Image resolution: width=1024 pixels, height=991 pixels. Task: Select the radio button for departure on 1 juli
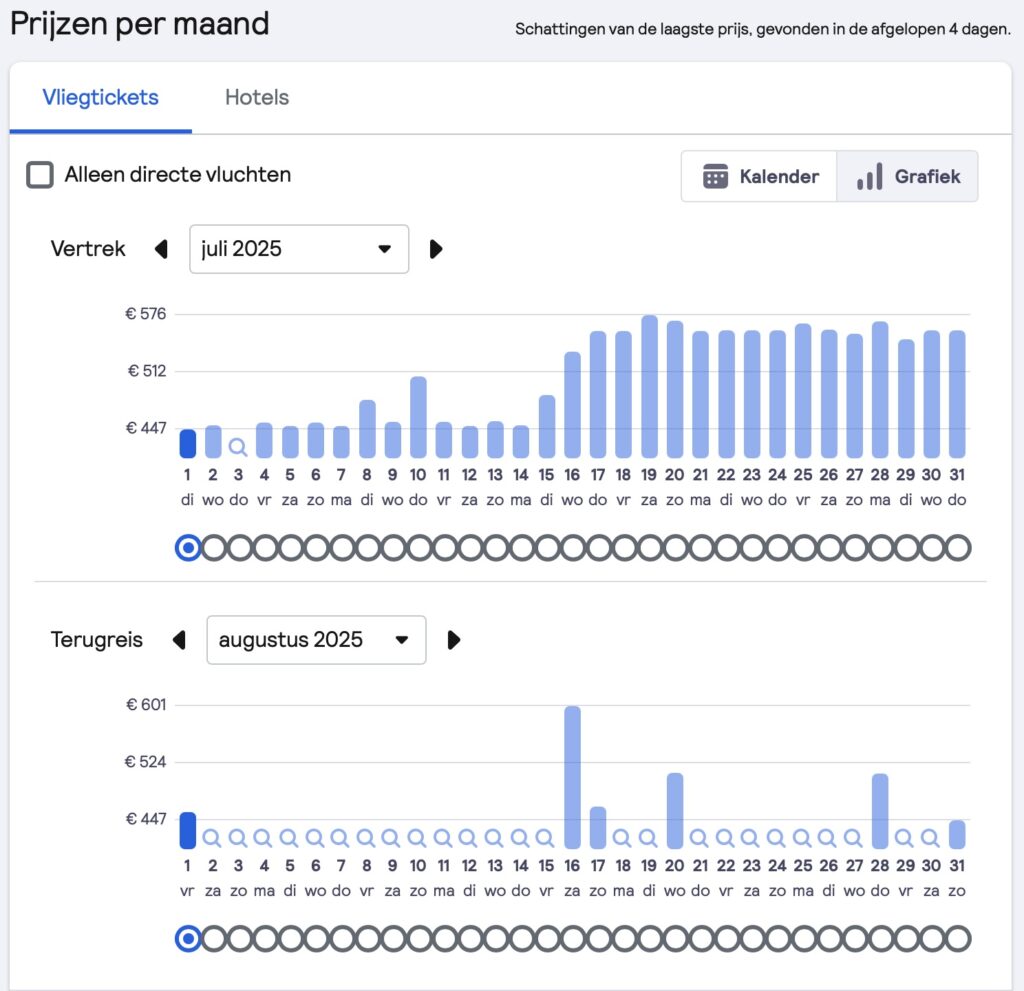pyautogui.click(x=189, y=548)
